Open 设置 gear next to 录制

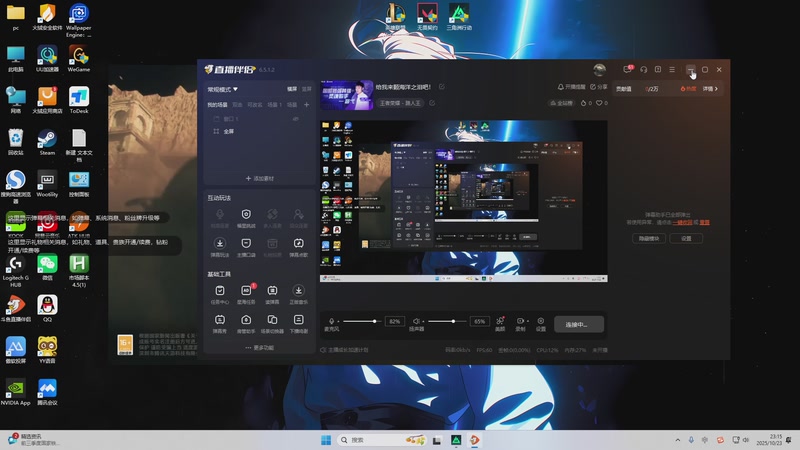tap(541, 320)
